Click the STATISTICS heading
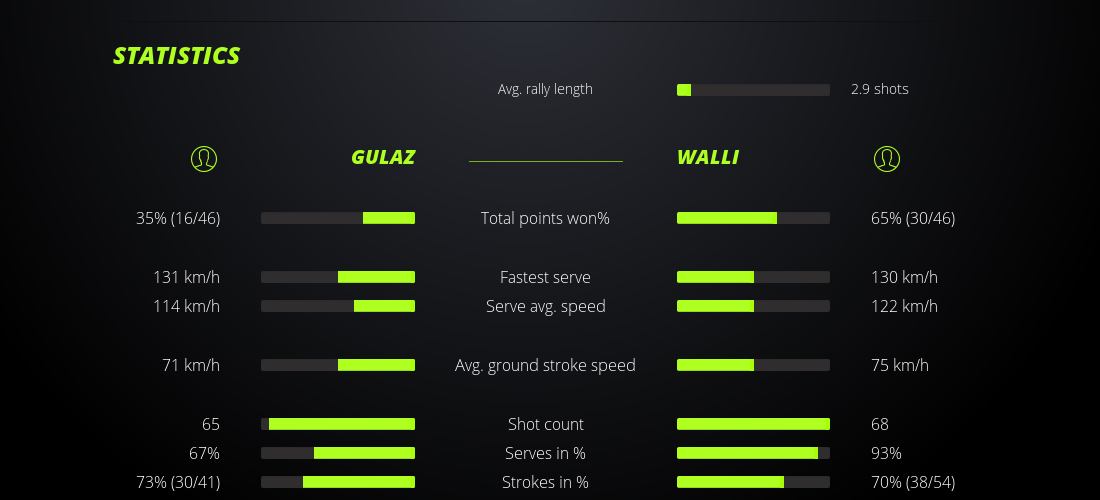Viewport: 1100px width, 500px height. pos(177,56)
